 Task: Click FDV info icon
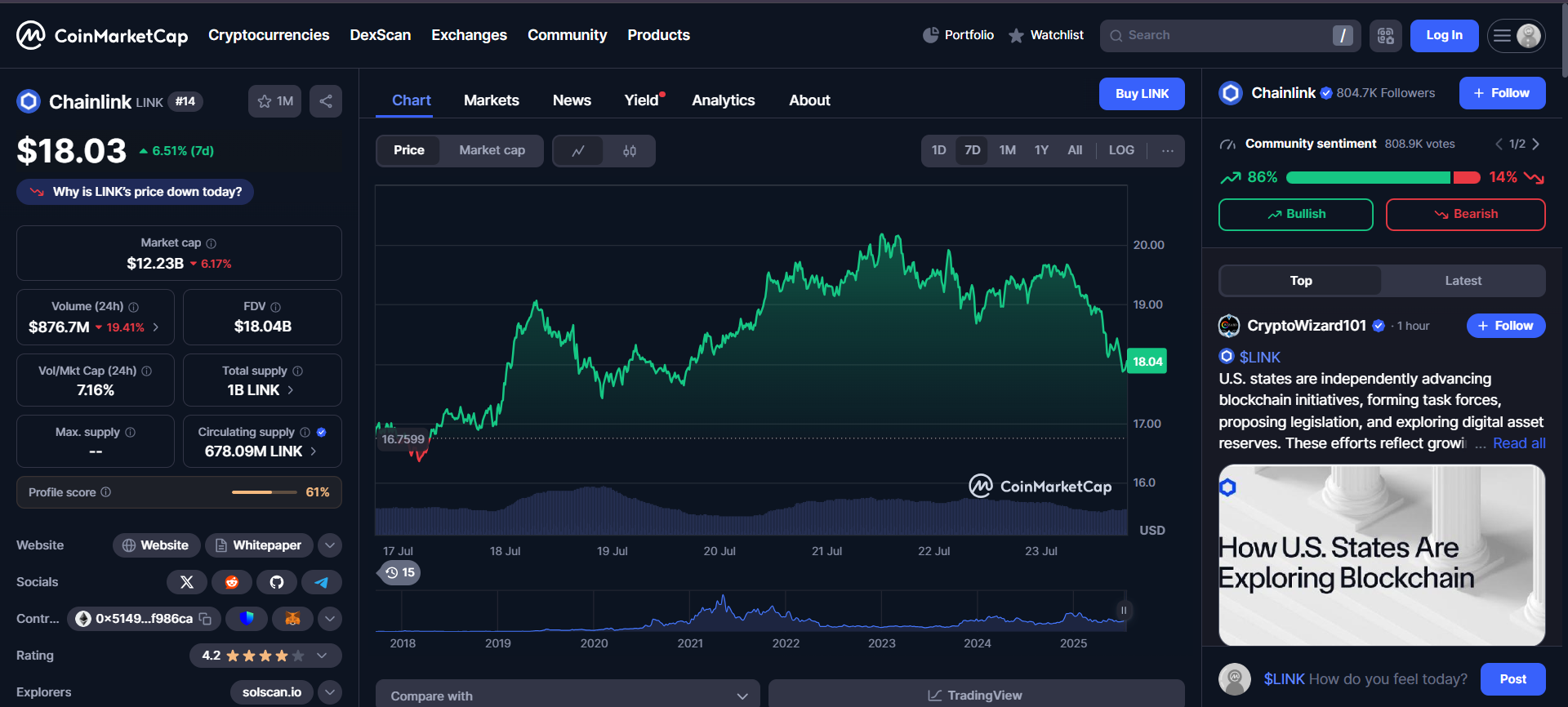275,307
